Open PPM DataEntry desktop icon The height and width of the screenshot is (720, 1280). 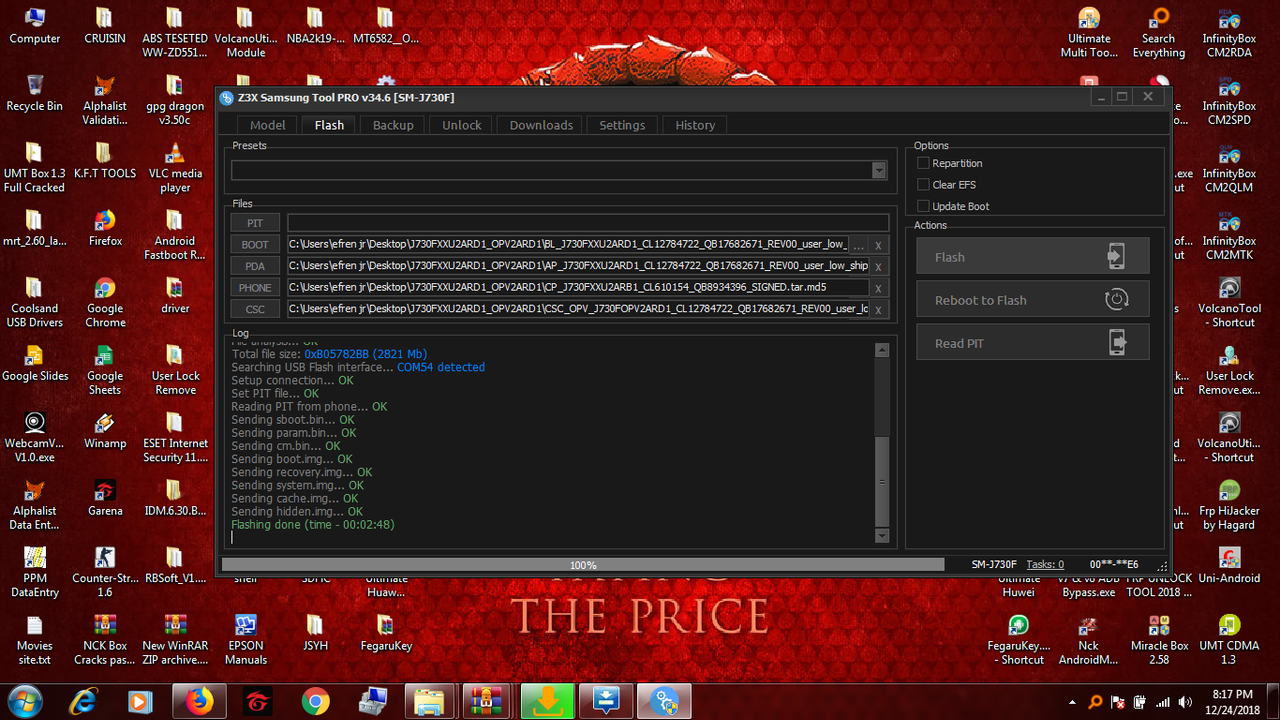pos(34,572)
